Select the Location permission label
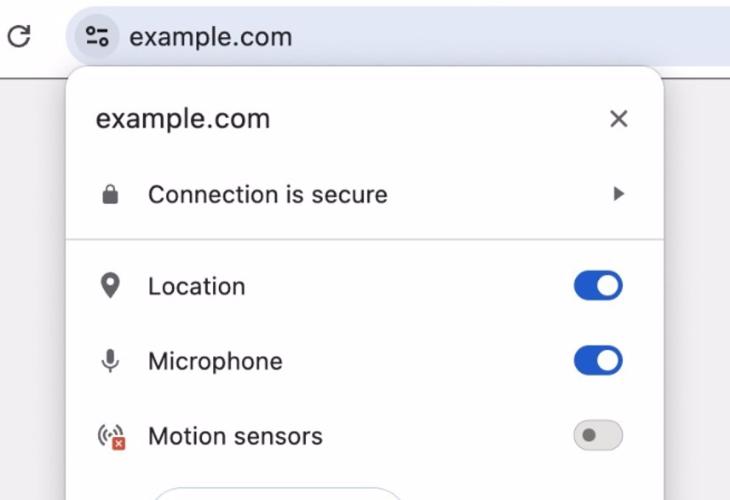Image resolution: width=730 pixels, height=500 pixels. click(196, 287)
